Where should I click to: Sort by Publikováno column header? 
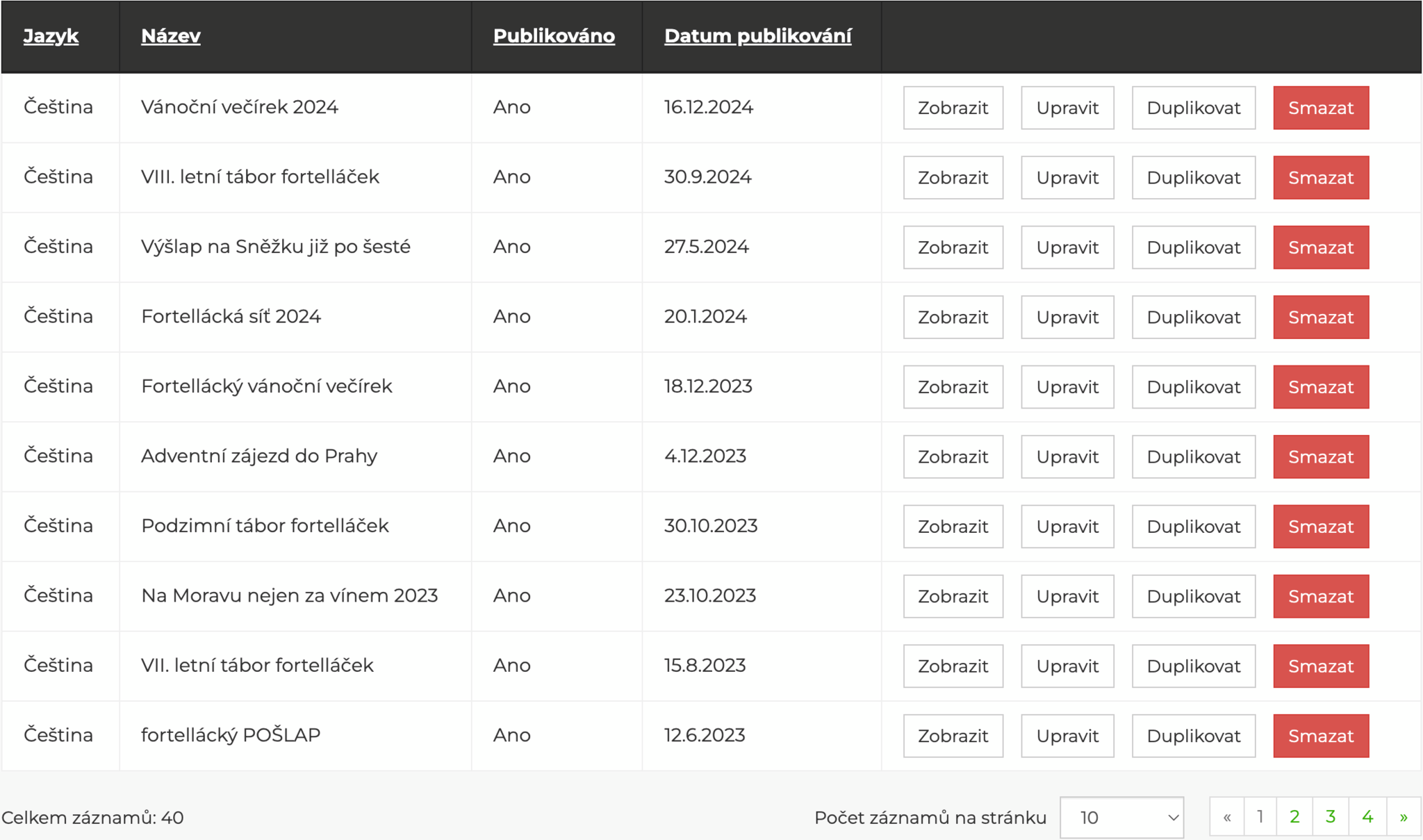554,36
